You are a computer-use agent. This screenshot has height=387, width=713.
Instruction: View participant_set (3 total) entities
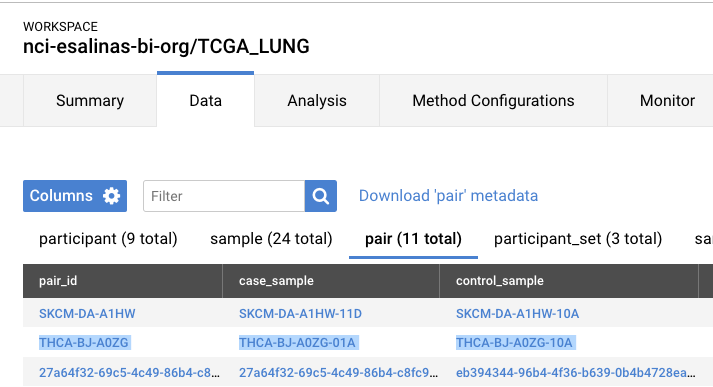[578, 239]
